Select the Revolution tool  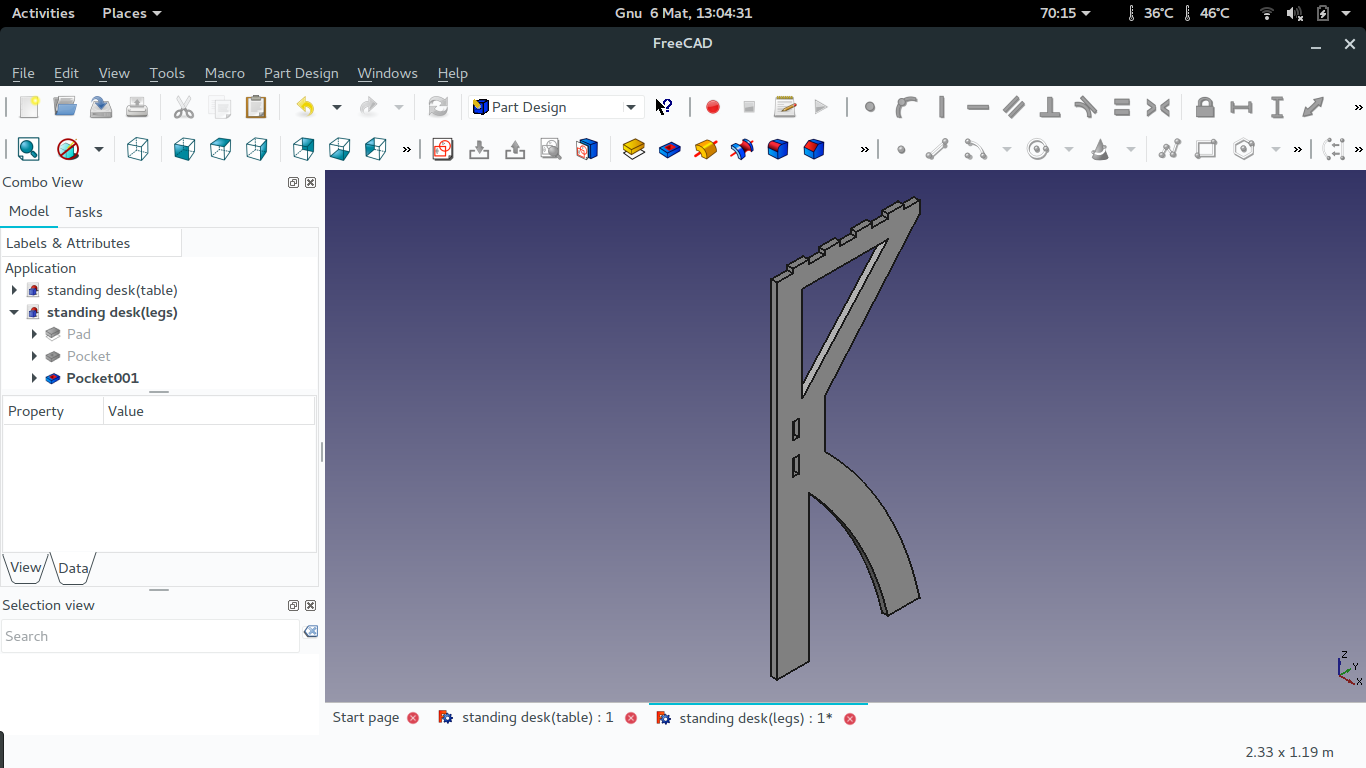pos(705,149)
